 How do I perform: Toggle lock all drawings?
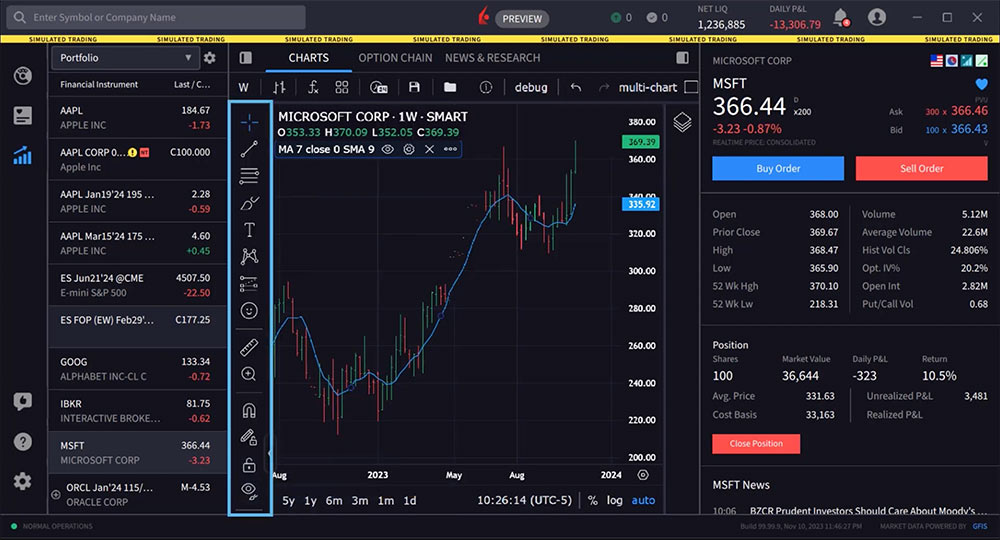[249, 464]
